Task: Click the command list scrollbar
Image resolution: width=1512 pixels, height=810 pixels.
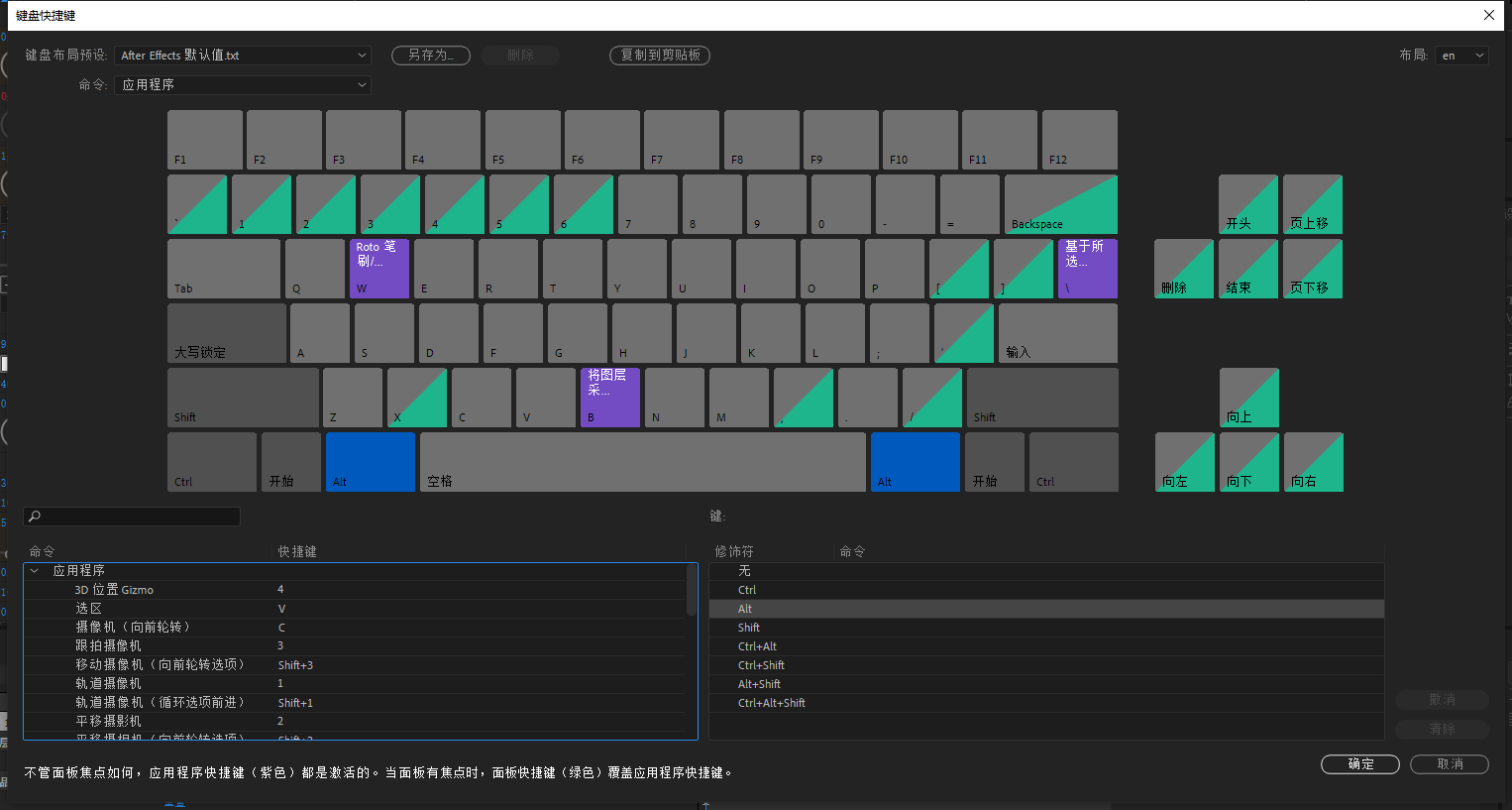Action: (x=692, y=591)
